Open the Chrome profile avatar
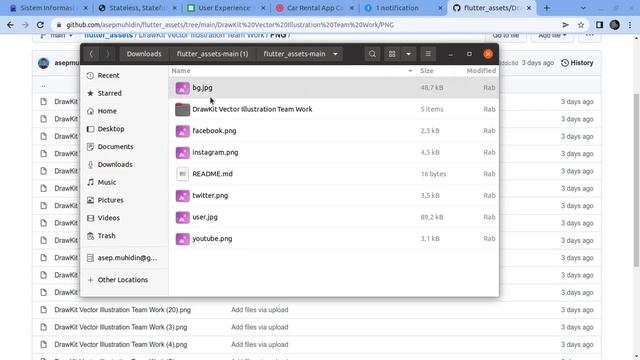 pyautogui.click(x=615, y=25)
